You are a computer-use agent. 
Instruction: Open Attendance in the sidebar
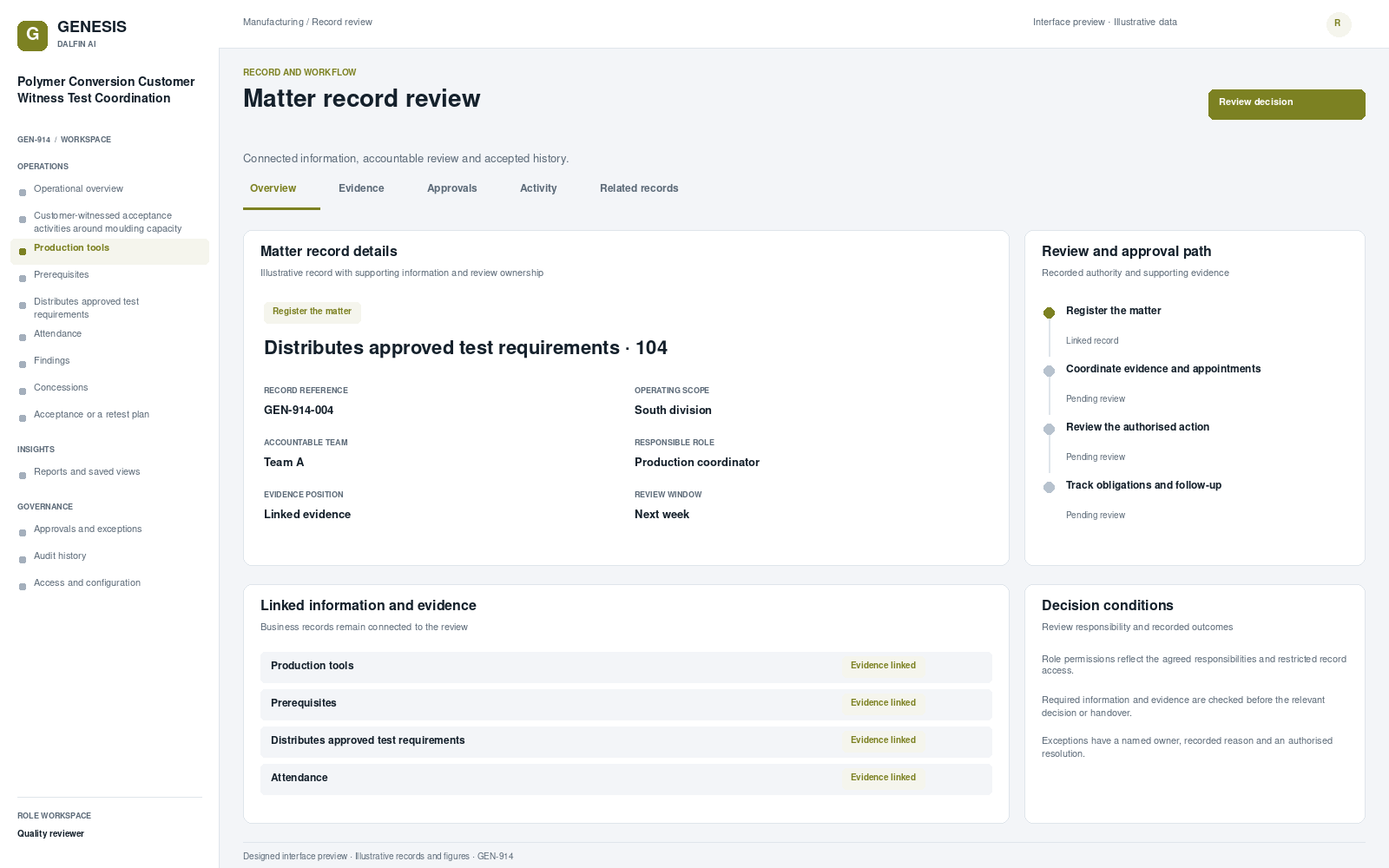click(x=109, y=334)
